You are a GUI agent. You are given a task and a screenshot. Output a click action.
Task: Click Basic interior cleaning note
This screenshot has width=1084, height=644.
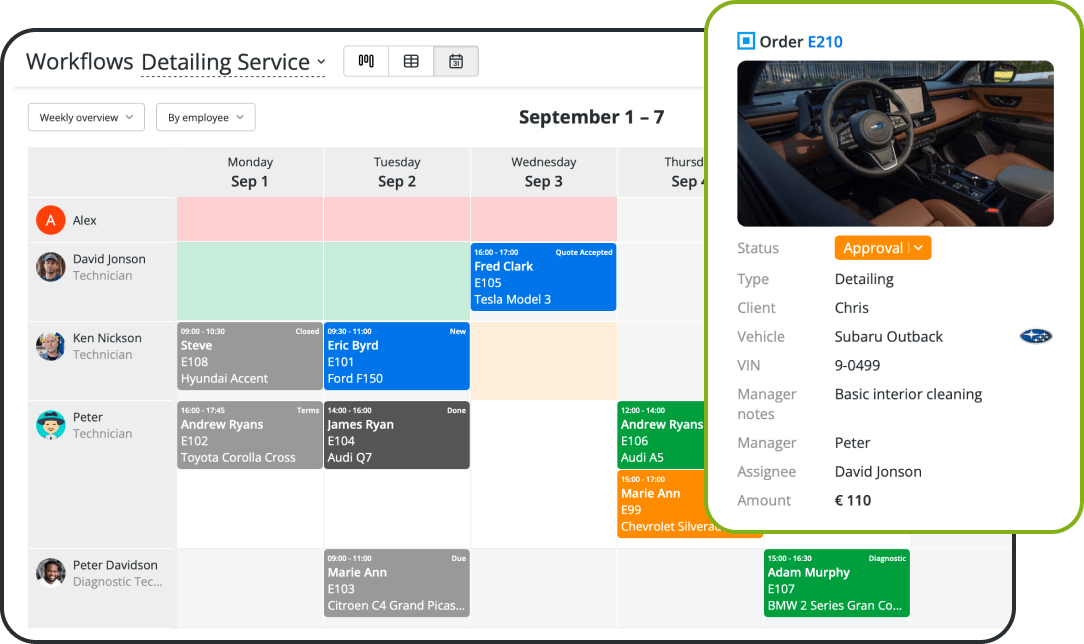(908, 394)
